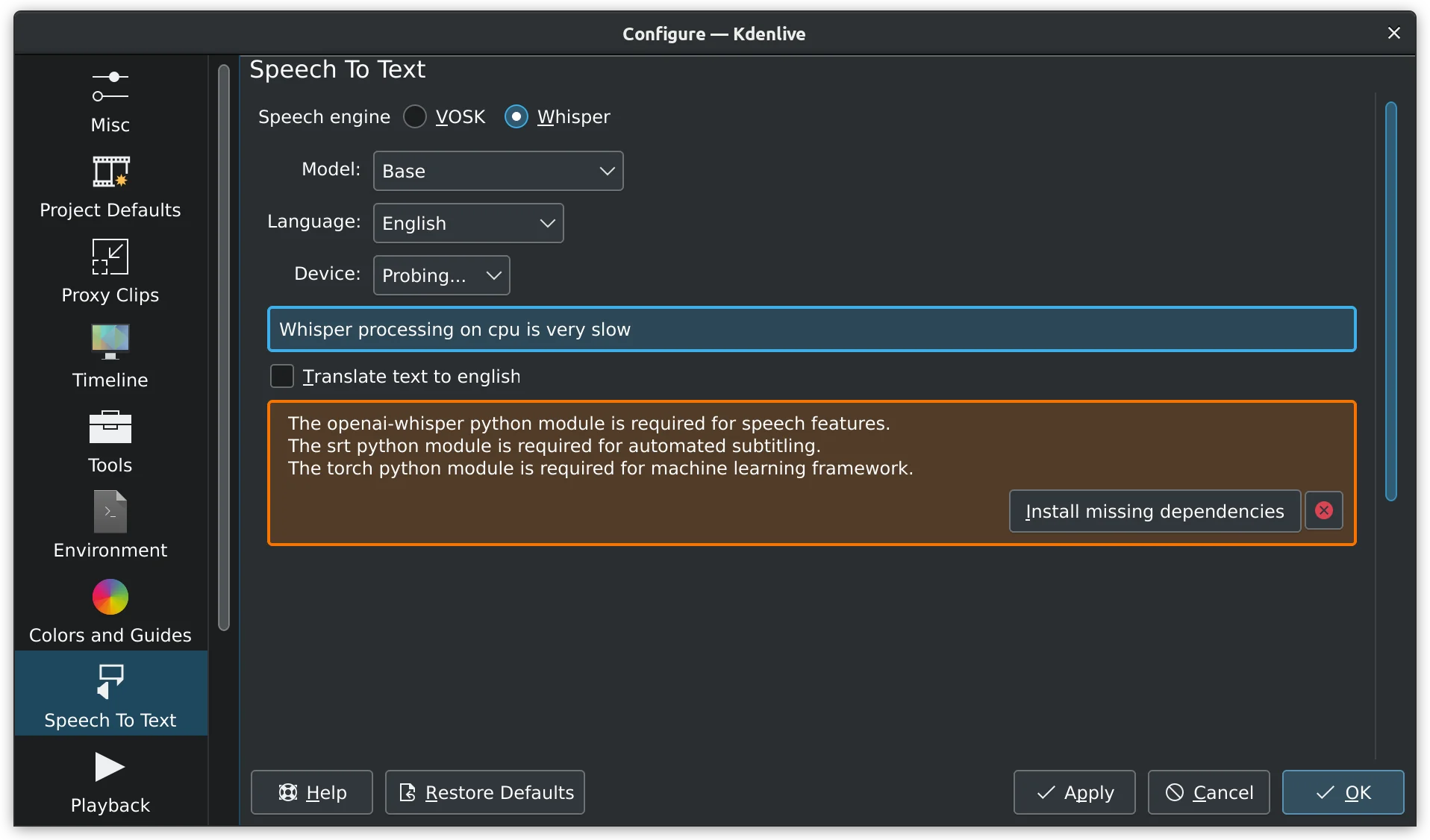Select the Whisper speech engine radio button

[516, 116]
